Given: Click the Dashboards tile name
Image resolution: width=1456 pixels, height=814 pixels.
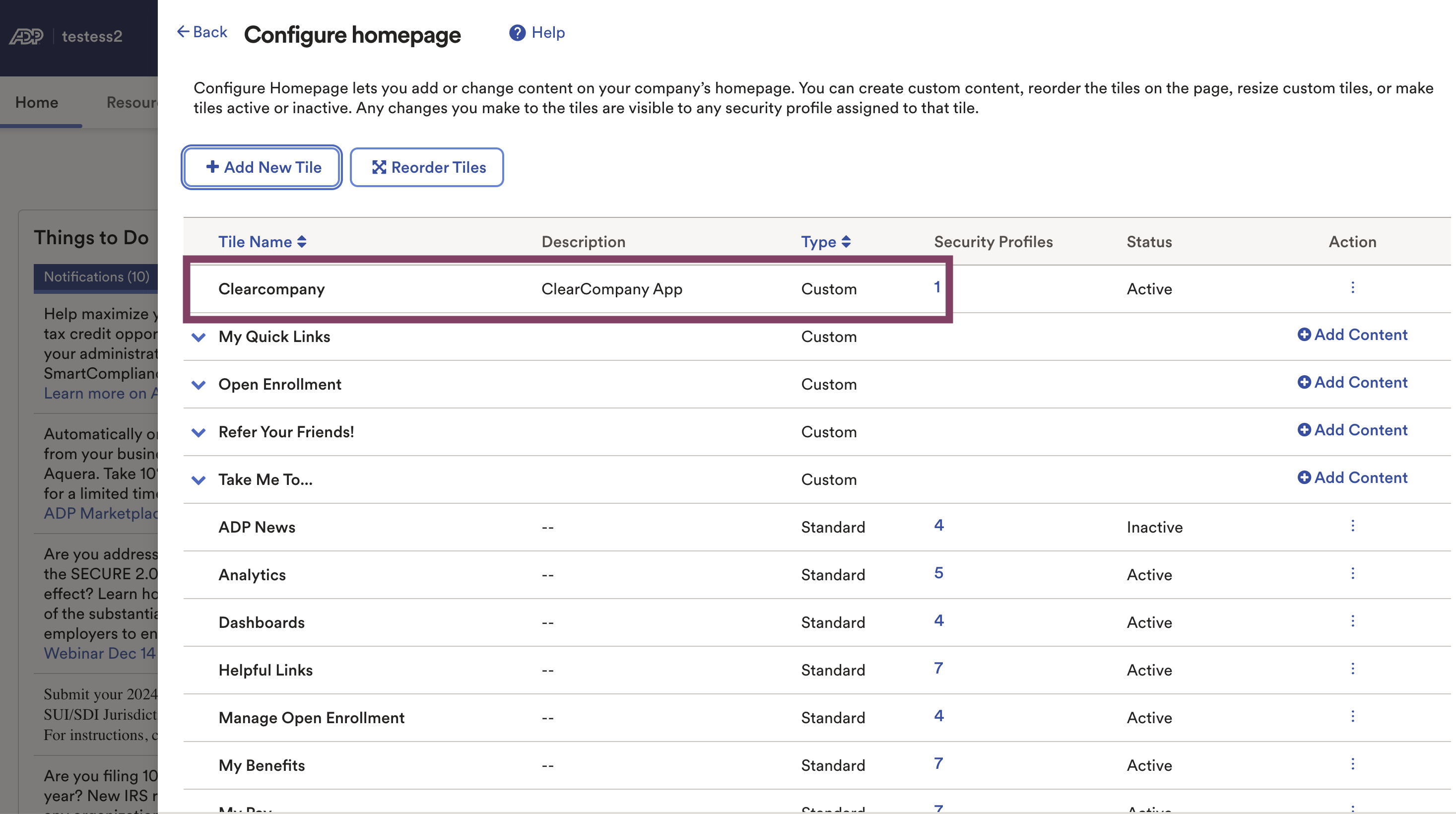Looking at the screenshot, I should tap(262, 623).
